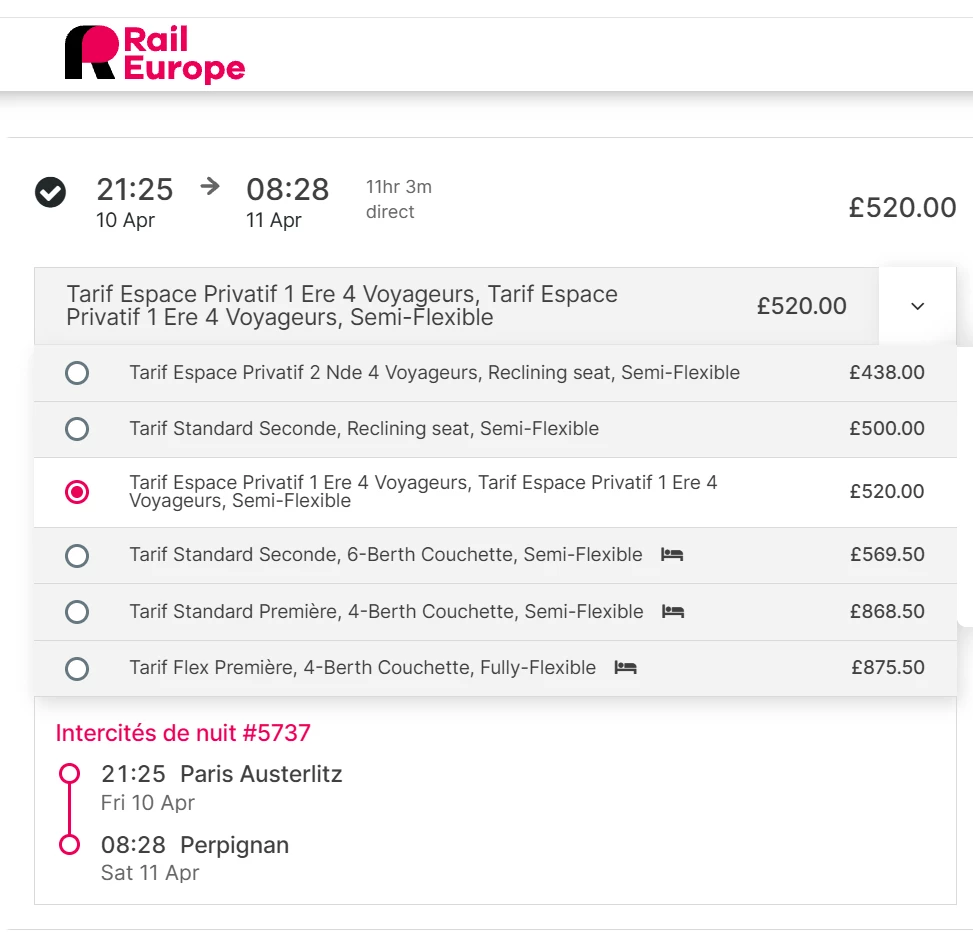Click the checkmark icon beside 21:25 departure

point(51,192)
